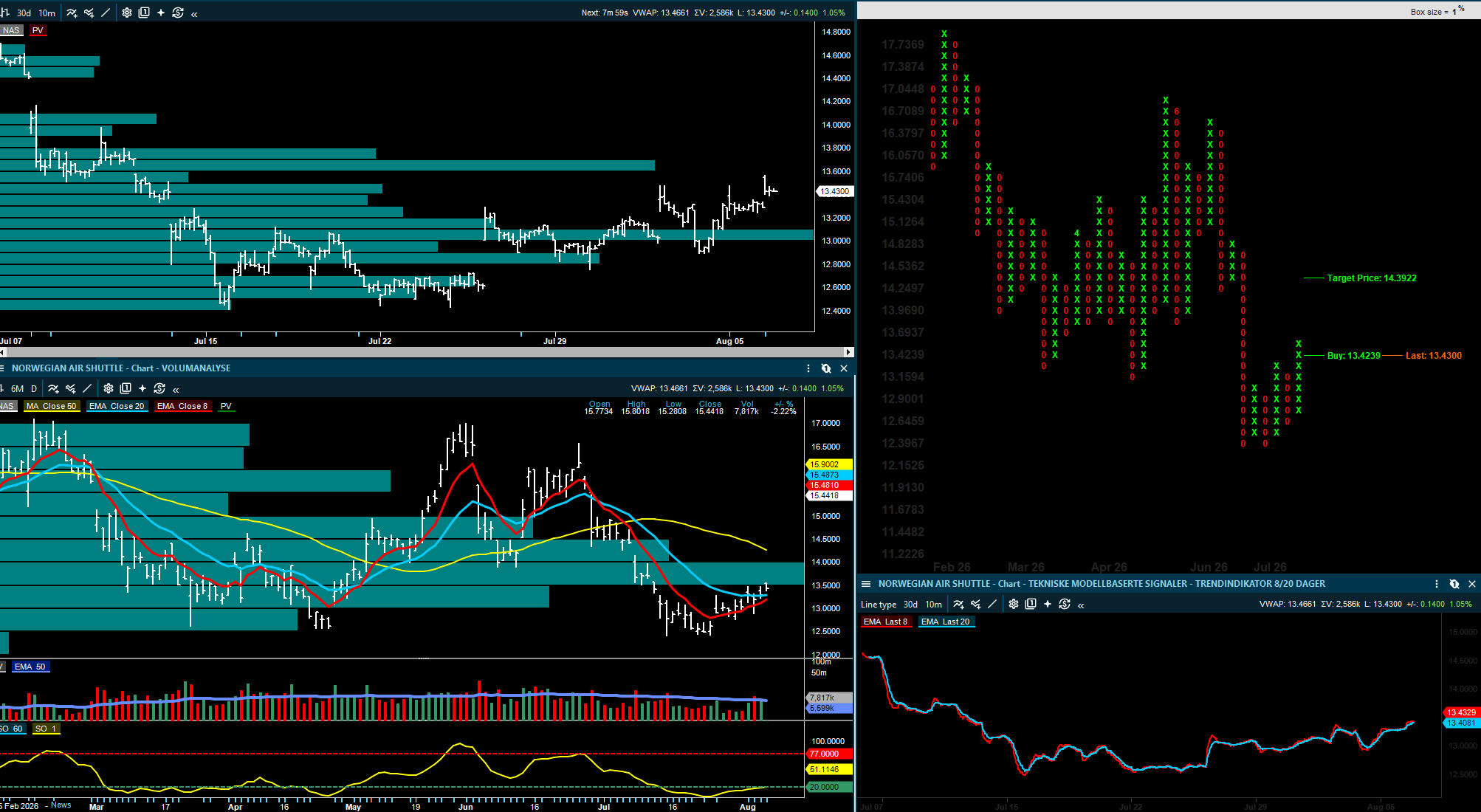Close the TRENDINDIKATOR chart window
The width and height of the screenshot is (1481, 812).
pos(1472,584)
